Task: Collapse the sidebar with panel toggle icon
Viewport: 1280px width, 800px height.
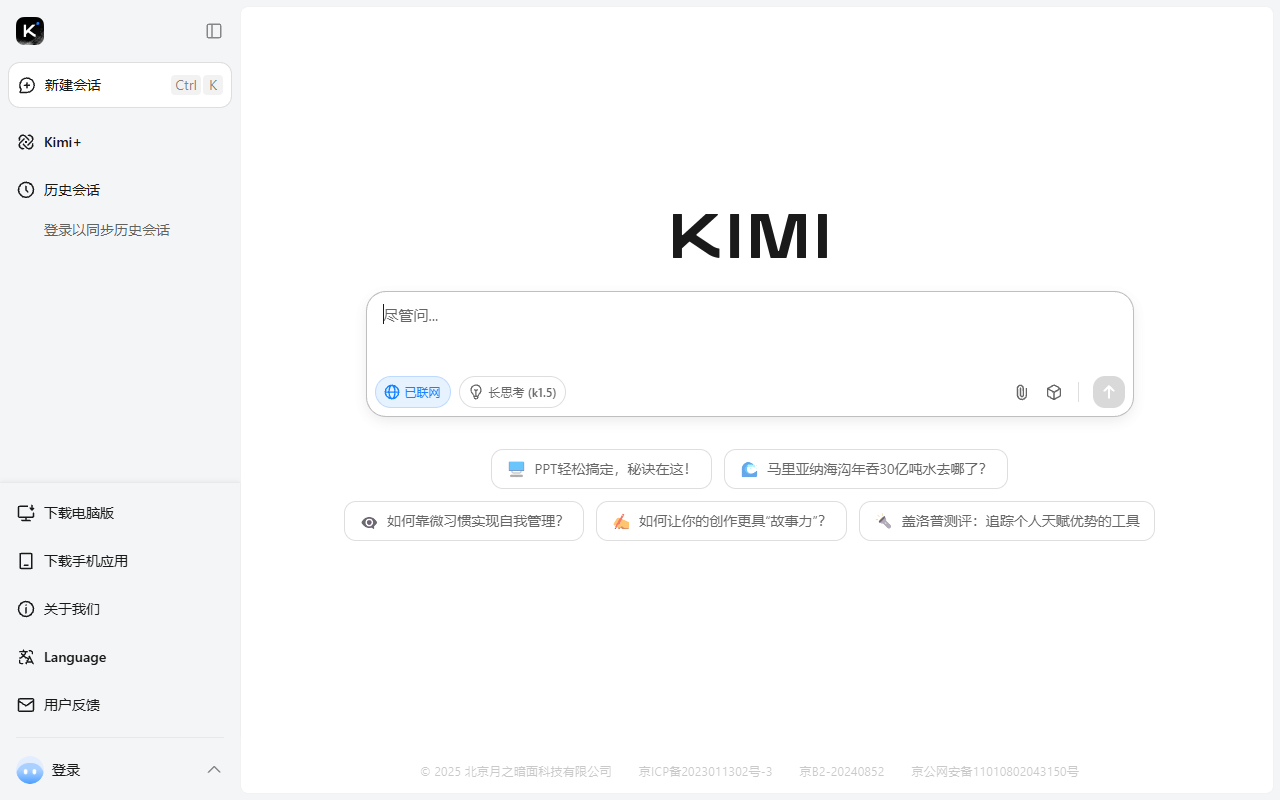Action: (x=214, y=31)
